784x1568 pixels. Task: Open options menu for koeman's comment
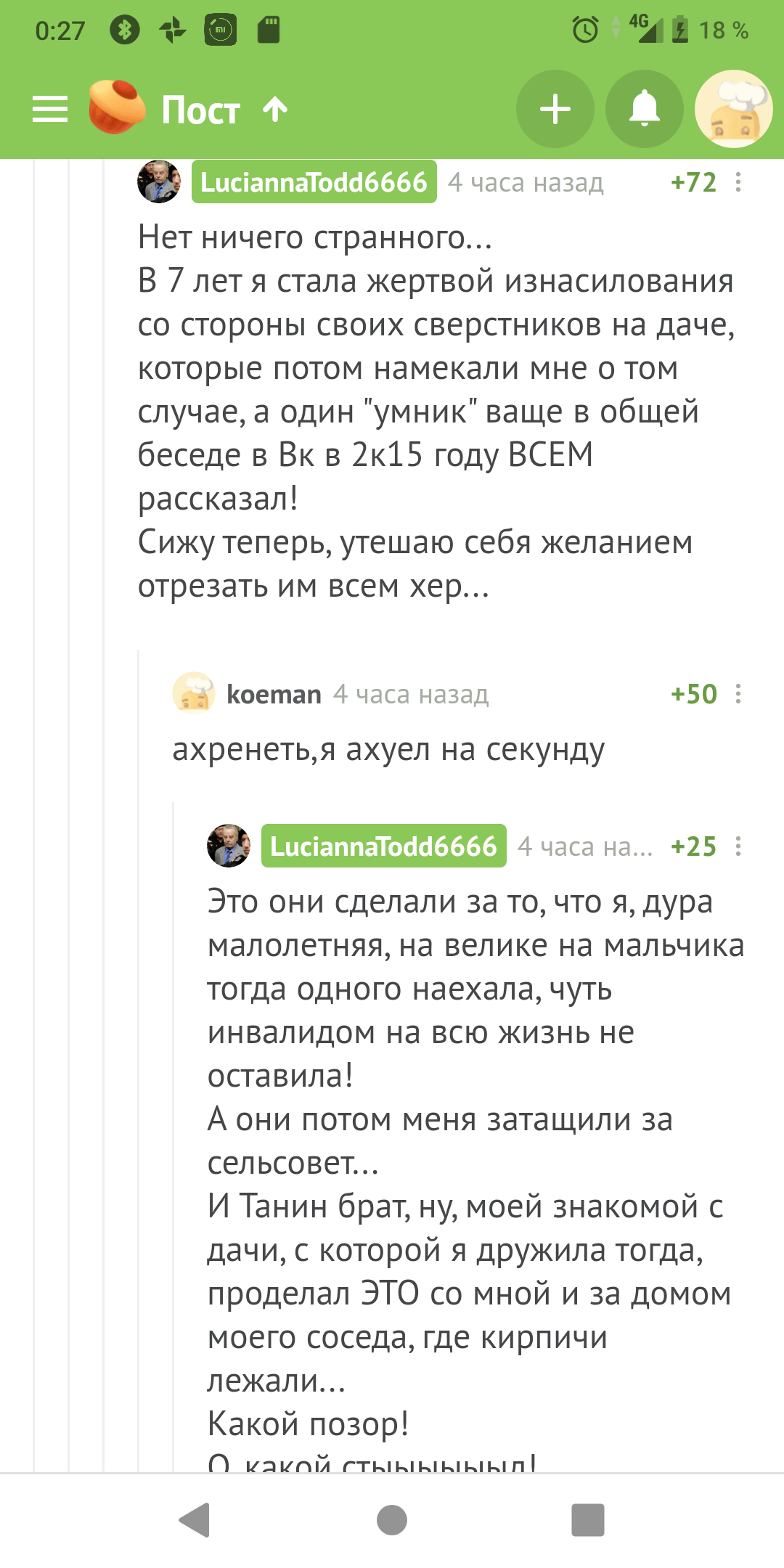[x=738, y=694]
